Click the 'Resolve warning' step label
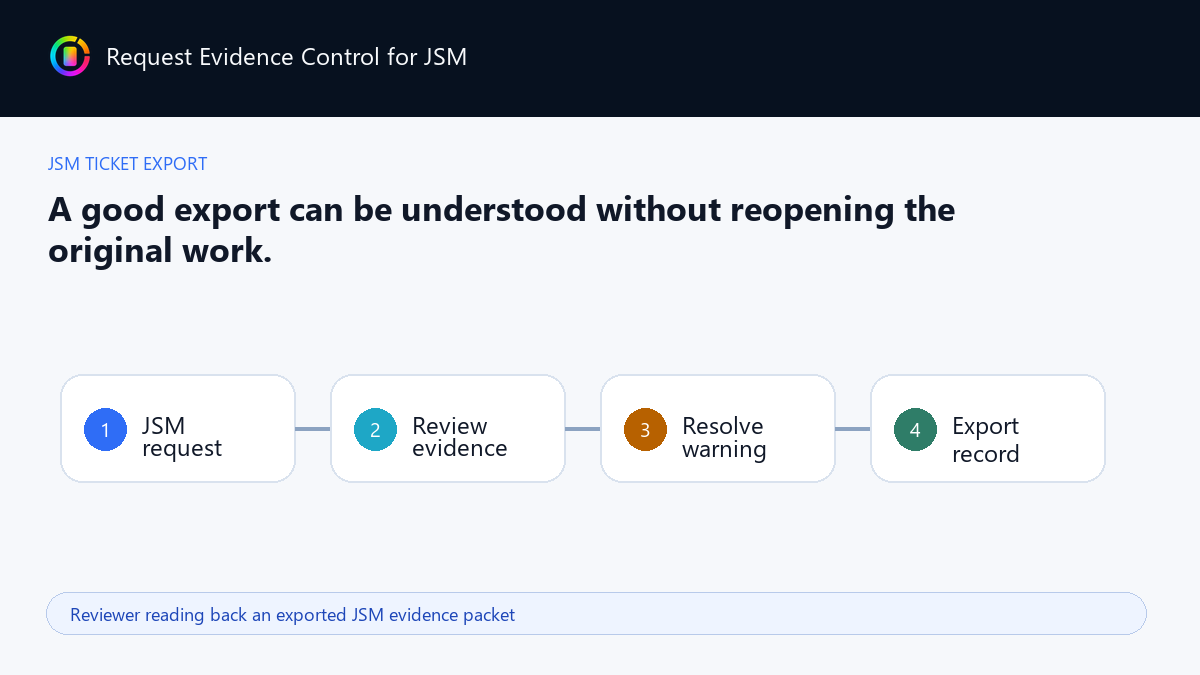1200x675 pixels. point(724,437)
